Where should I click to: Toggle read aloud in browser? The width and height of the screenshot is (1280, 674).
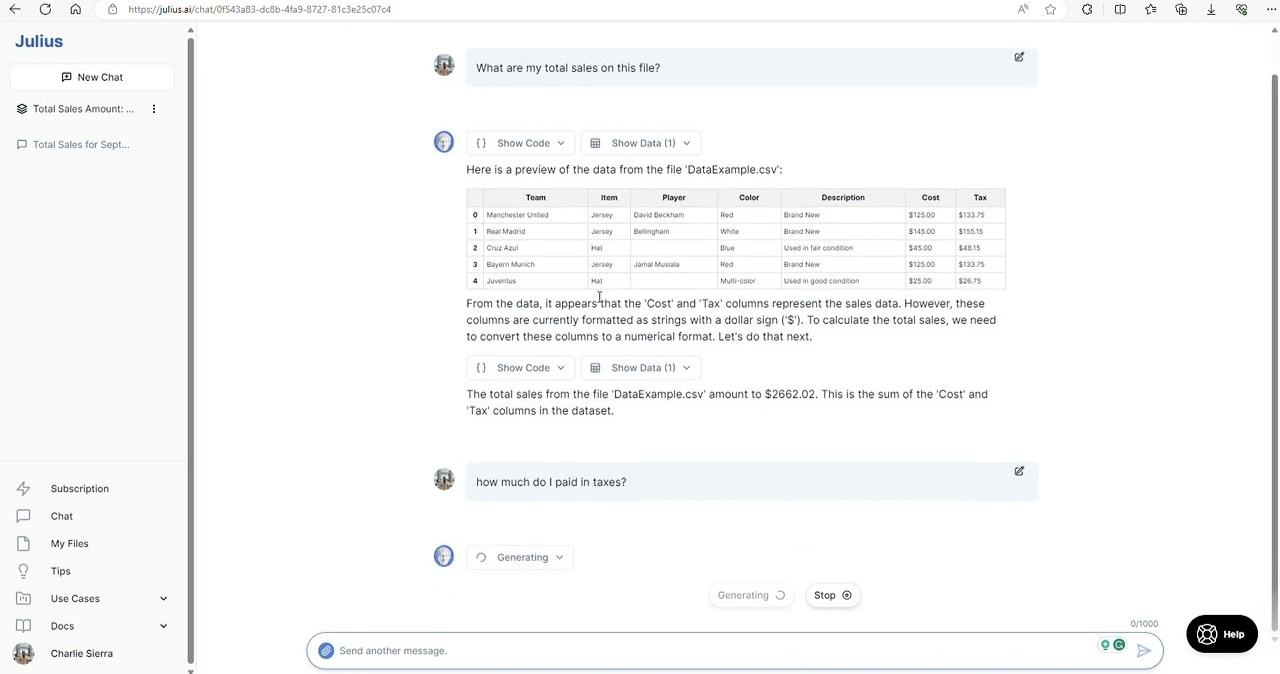pos(1023,9)
